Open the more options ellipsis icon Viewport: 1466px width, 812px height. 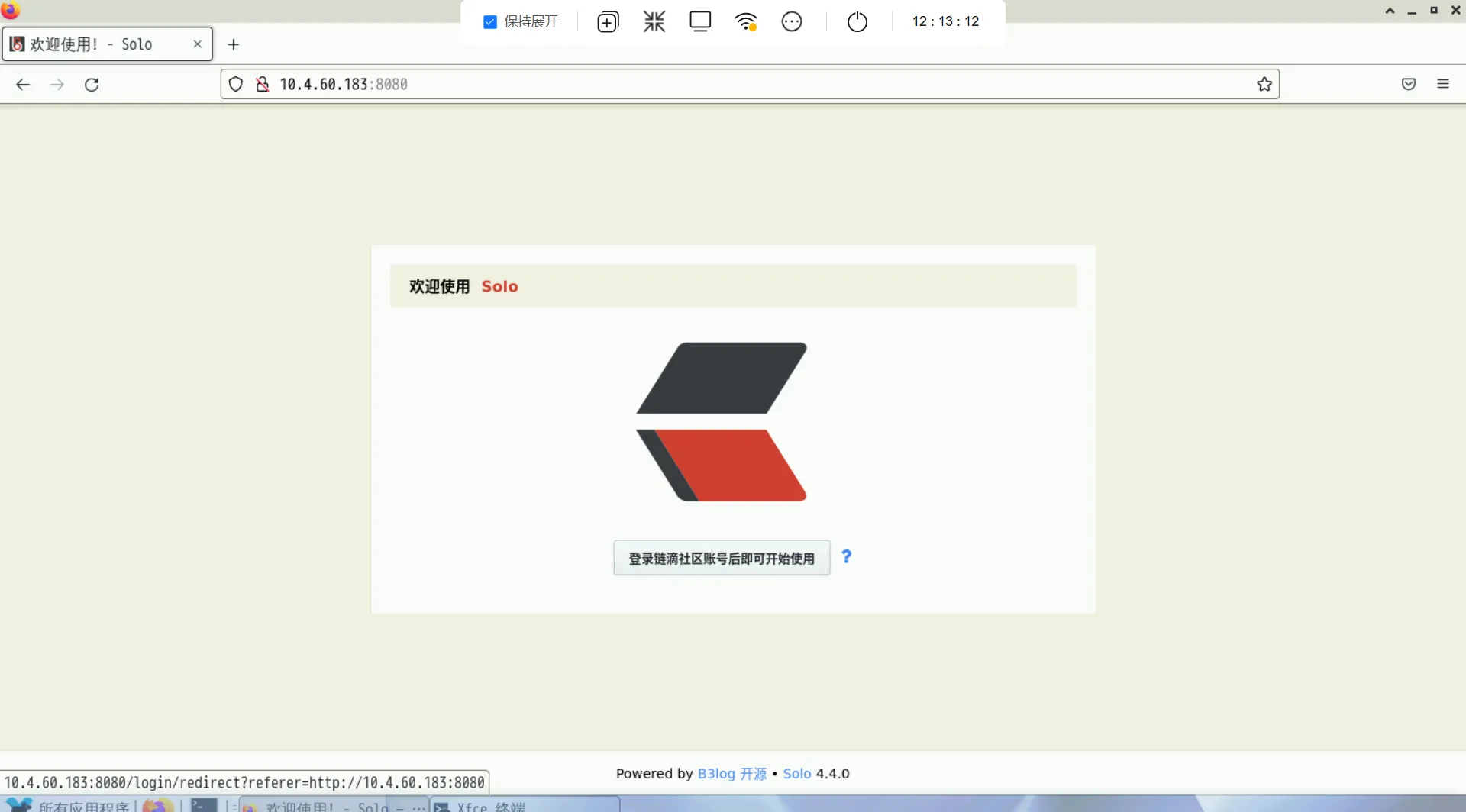(x=792, y=21)
